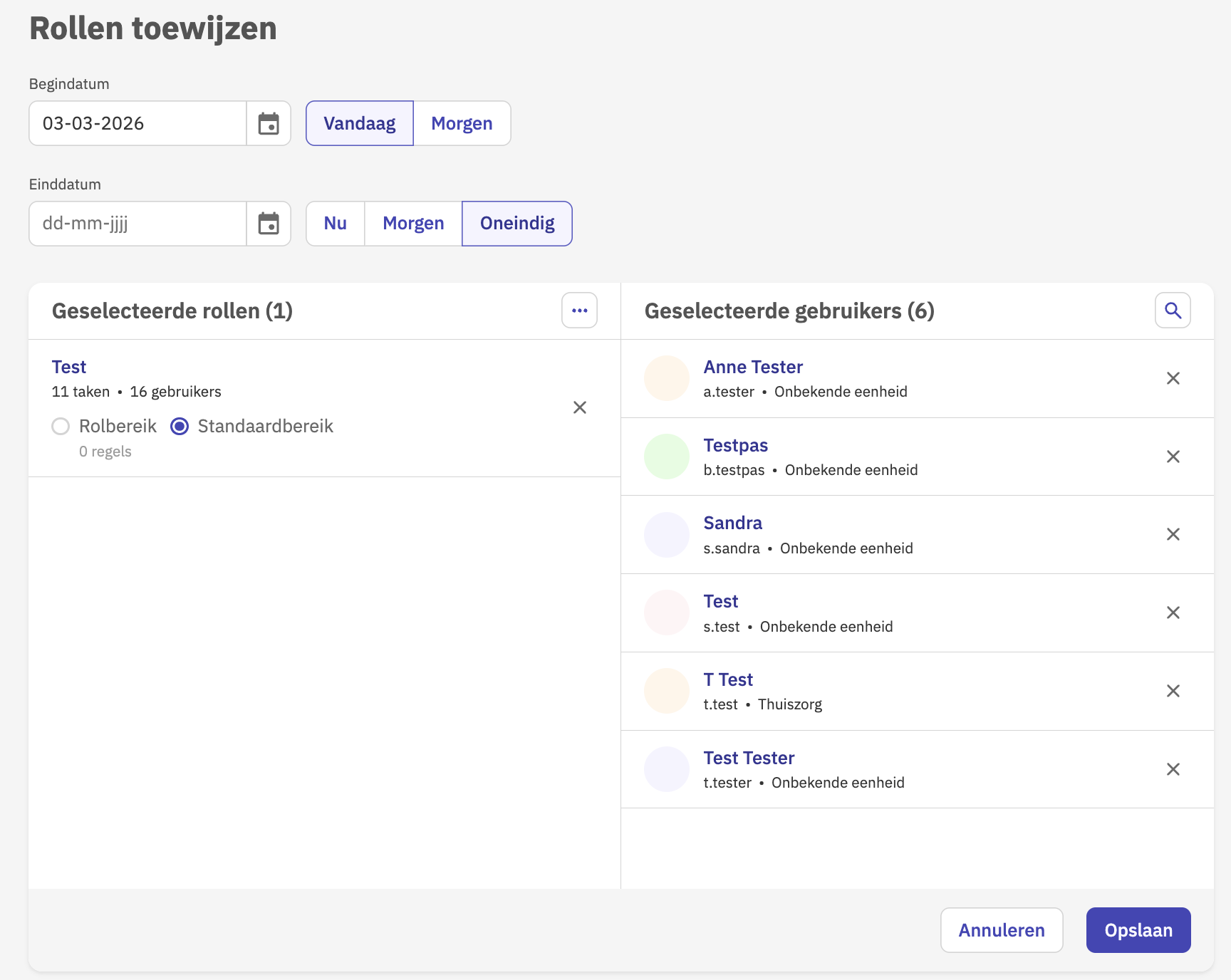Remove Anne Tester from selected users
This screenshot has width=1231, height=980.
[1173, 378]
